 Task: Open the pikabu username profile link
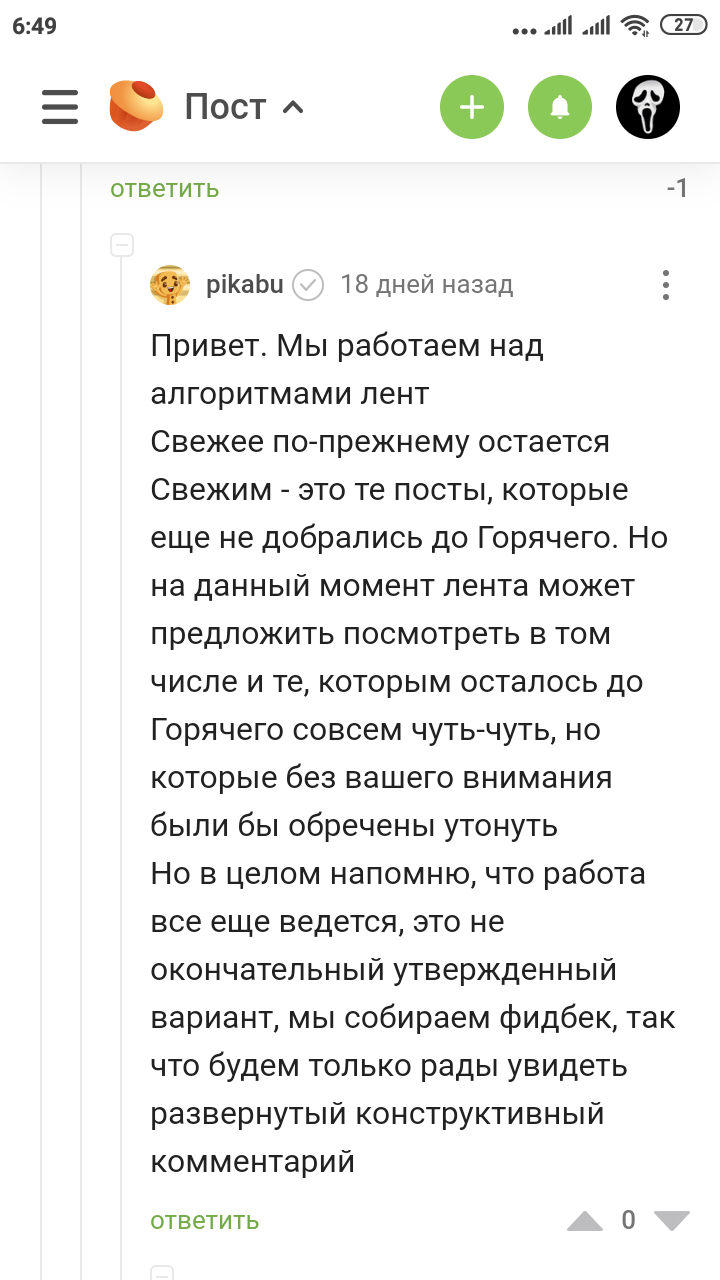coord(244,285)
